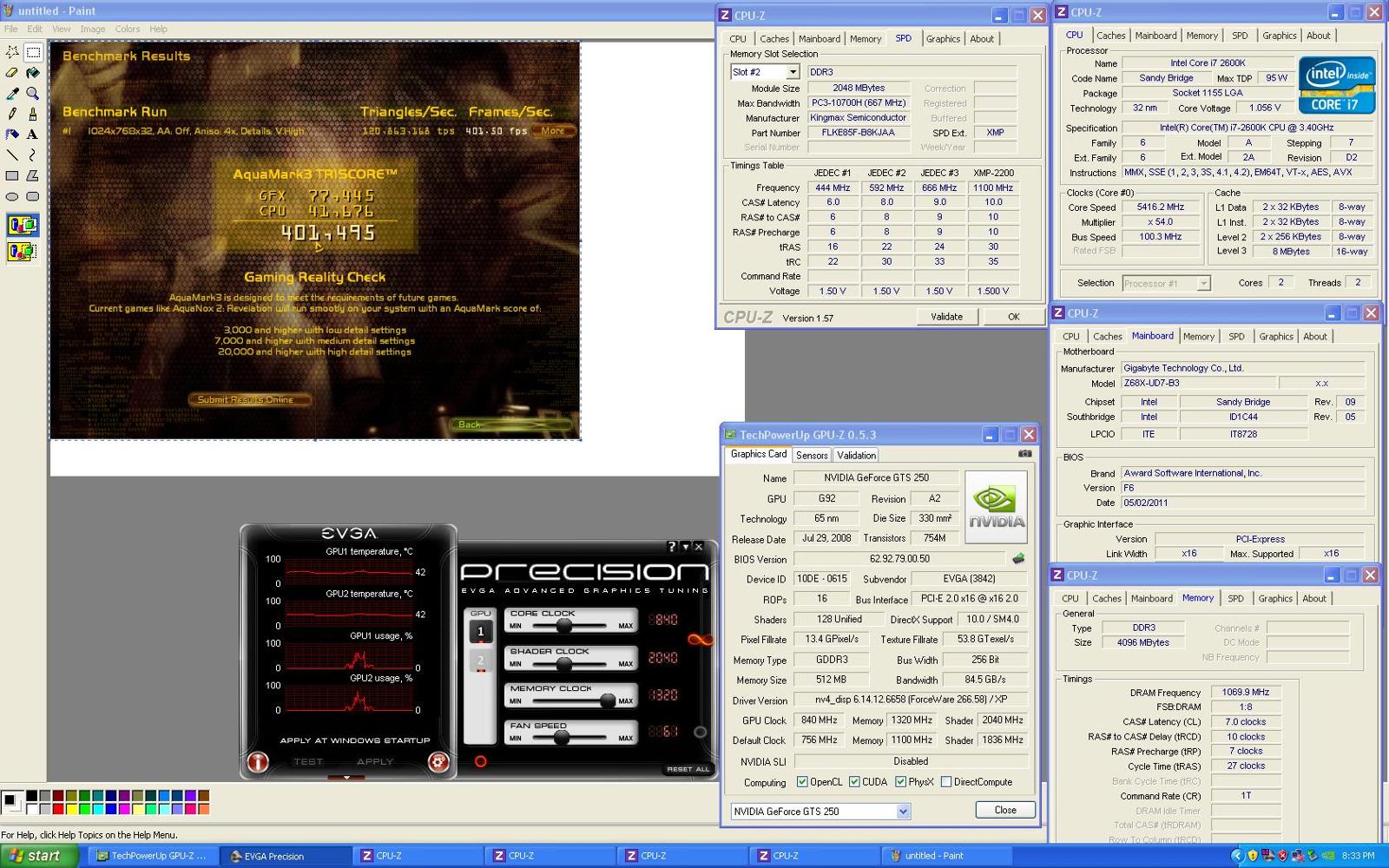The width and height of the screenshot is (1389, 868).
Task: Select the Airbrush tool in Paint
Action: (12, 134)
